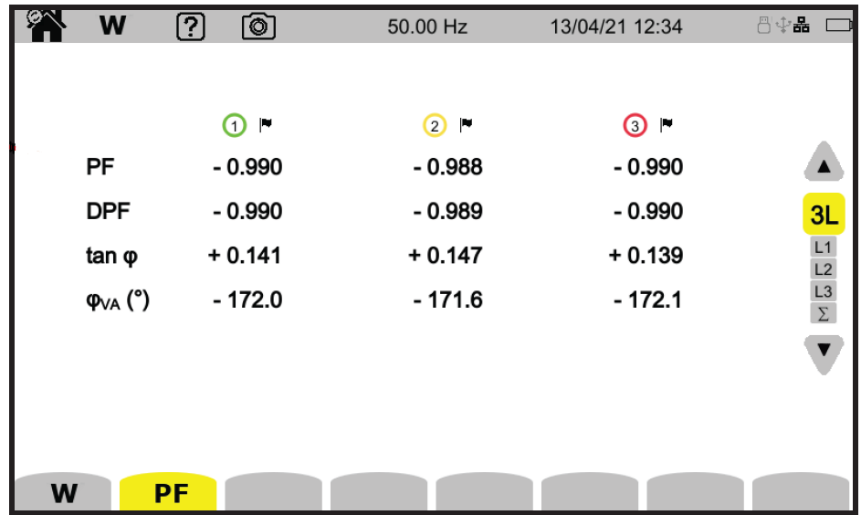This screenshot has height=515, width=861.
Task: Select the 3L display filter
Action: pyautogui.click(x=824, y=214)
